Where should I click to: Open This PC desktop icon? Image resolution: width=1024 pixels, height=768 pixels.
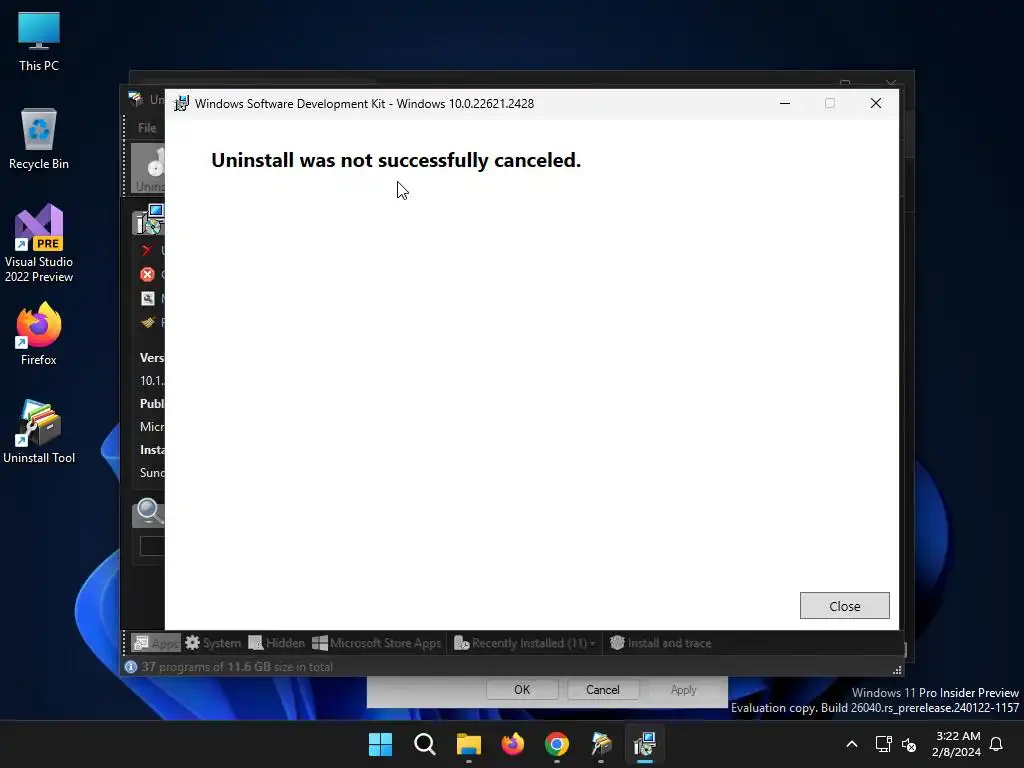tap(39, 41)
